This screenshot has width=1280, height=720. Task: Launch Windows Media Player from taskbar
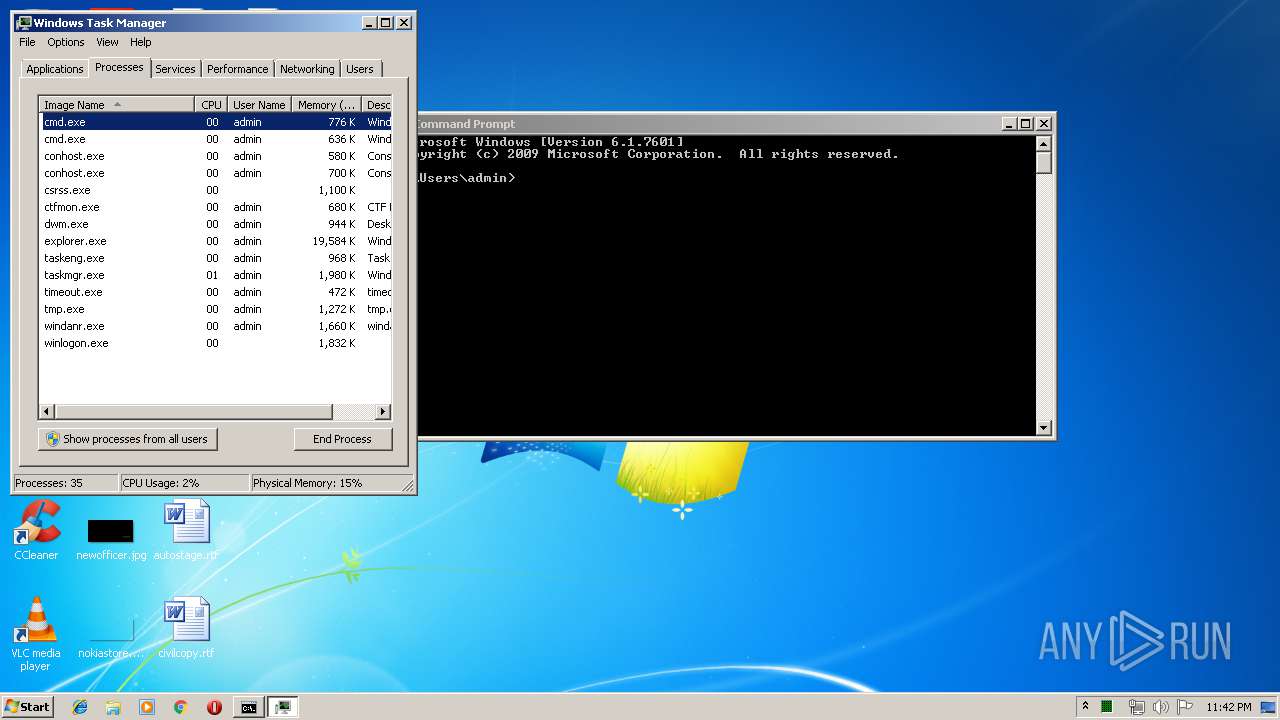147,707
